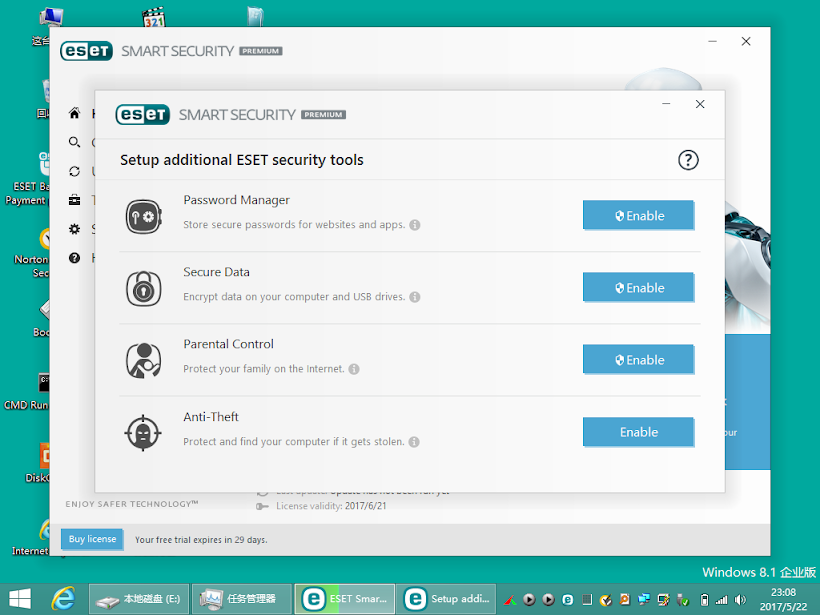Click the Password Manager title

(x=236, y=200)
